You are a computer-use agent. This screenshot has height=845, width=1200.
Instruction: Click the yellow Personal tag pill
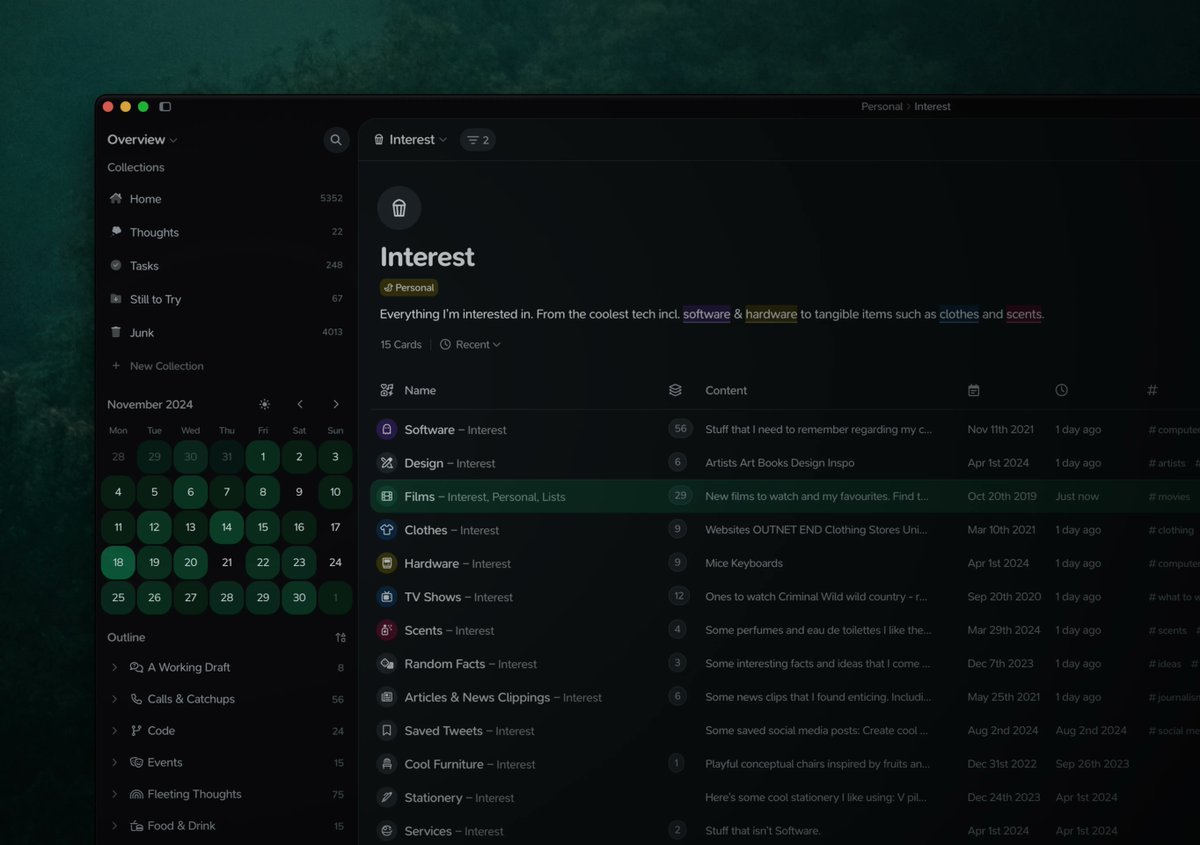coord(408,287)
